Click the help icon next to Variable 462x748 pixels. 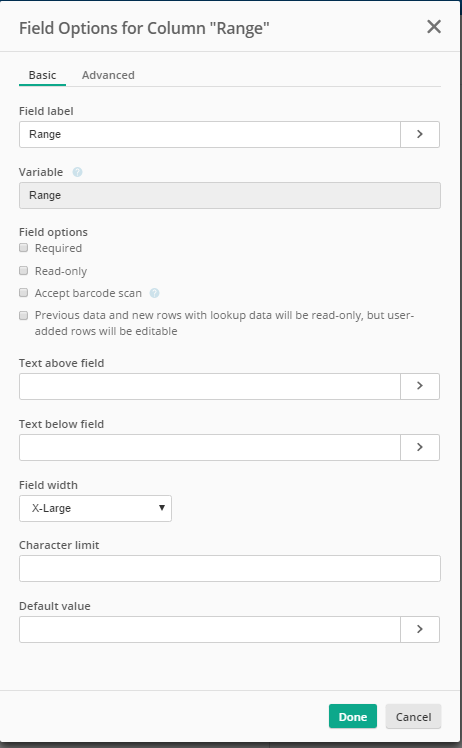[x=77, y=172]
